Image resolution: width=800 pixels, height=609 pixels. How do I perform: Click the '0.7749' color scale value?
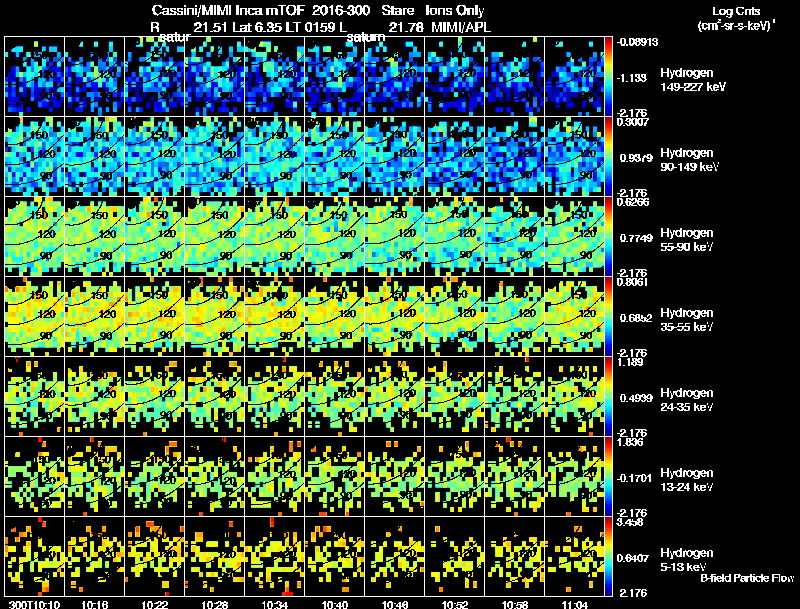pyautogui.click(x=636, y=238)
